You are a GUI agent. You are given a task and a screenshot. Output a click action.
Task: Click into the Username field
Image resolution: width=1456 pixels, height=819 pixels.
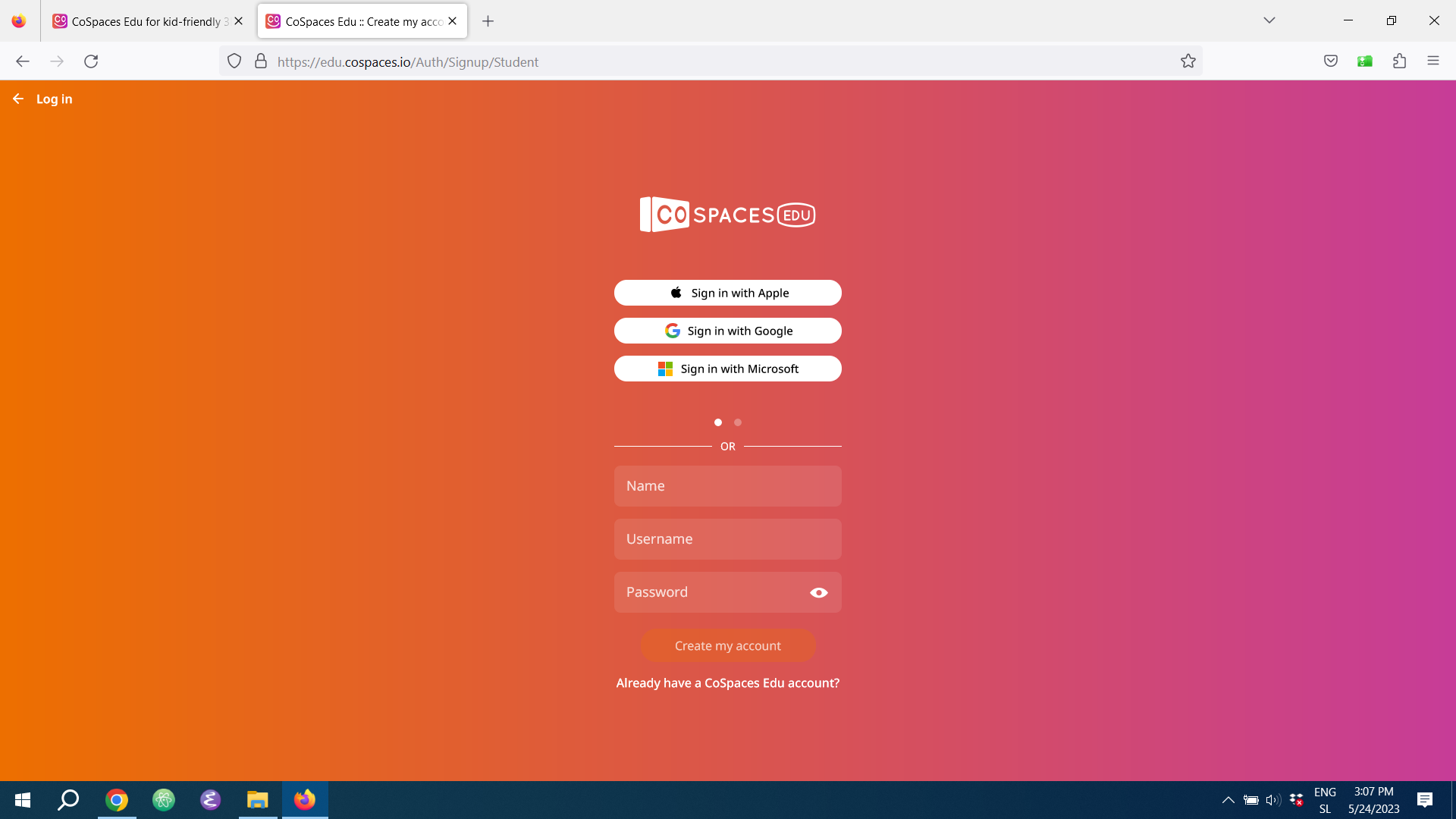point(727,539)
